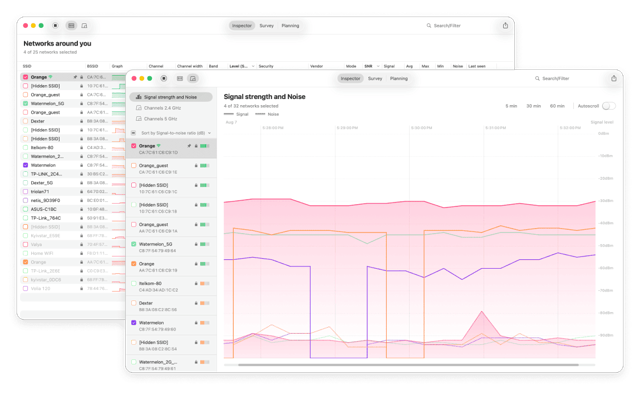
Task: Select Dexter_5G row in back window
Action: click(73, 183)
